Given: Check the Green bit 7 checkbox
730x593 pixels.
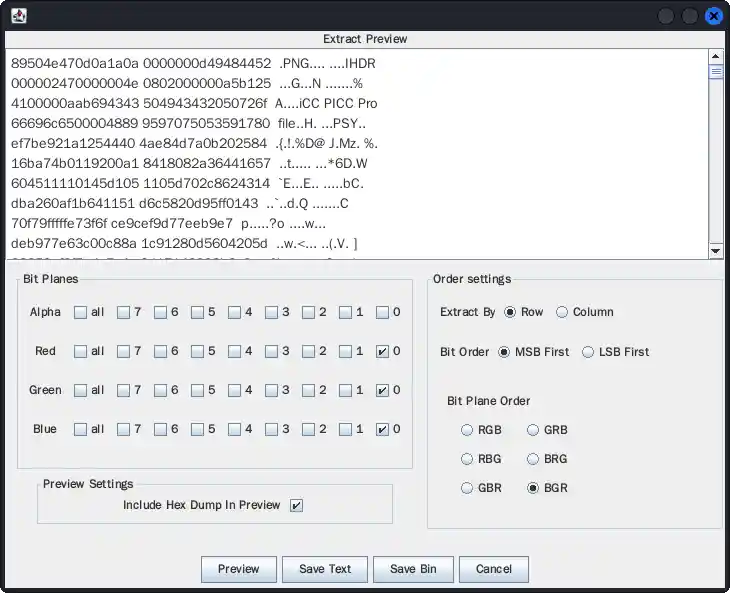Looking at the screenshot, I should 123,390.
